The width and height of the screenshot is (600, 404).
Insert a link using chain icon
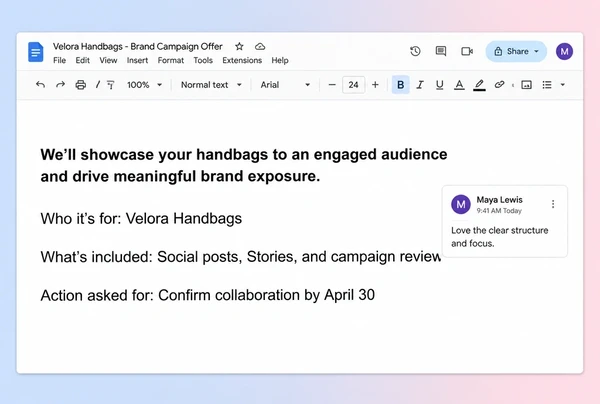tap(499, 85)
